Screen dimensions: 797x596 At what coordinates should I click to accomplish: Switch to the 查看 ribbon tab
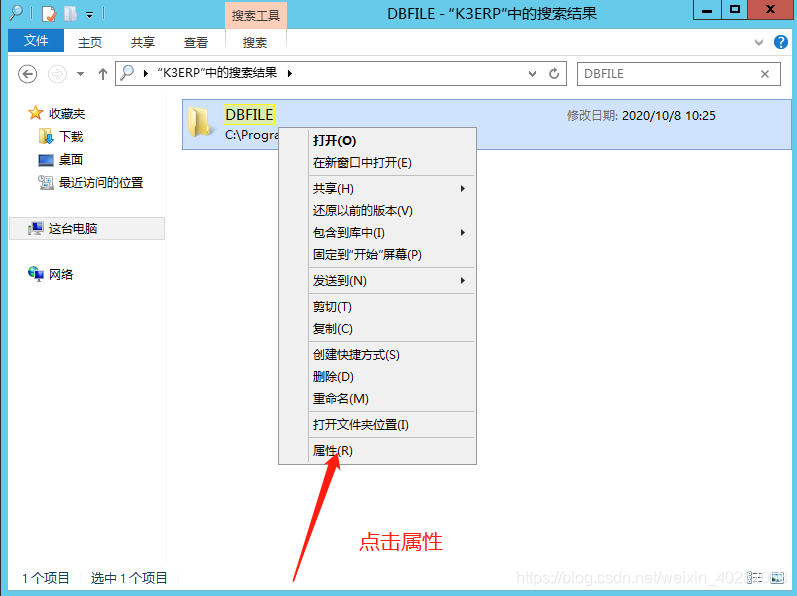click(x=196, y=42)
